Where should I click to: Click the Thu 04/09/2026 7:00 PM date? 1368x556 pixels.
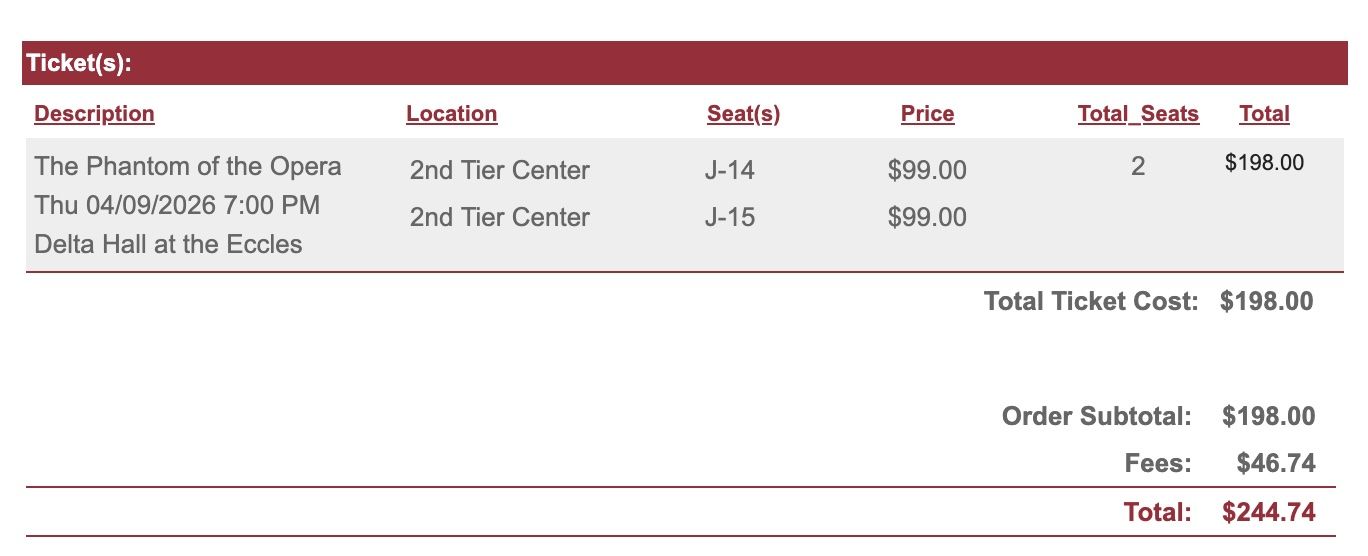tap(177, 205)
